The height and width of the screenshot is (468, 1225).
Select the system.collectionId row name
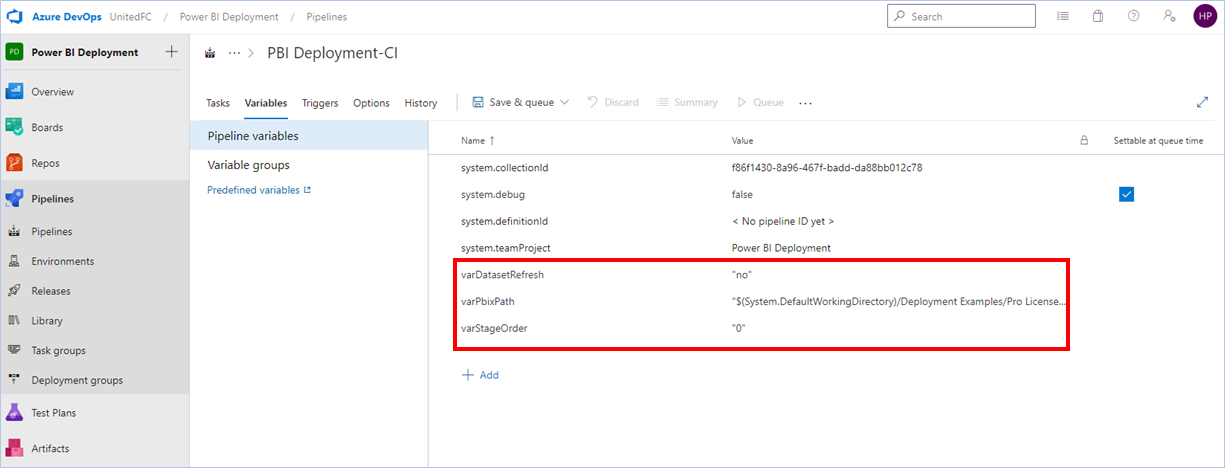coord(504,167)
